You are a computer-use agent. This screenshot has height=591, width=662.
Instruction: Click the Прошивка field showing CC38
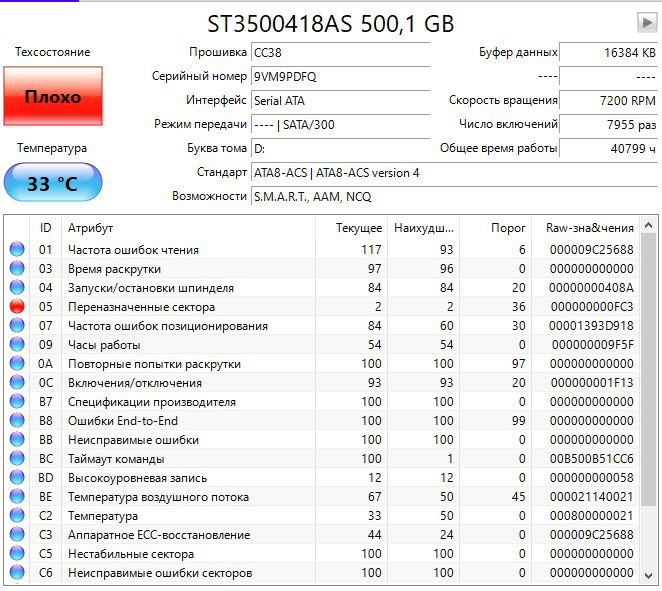(x=340, y=53)
